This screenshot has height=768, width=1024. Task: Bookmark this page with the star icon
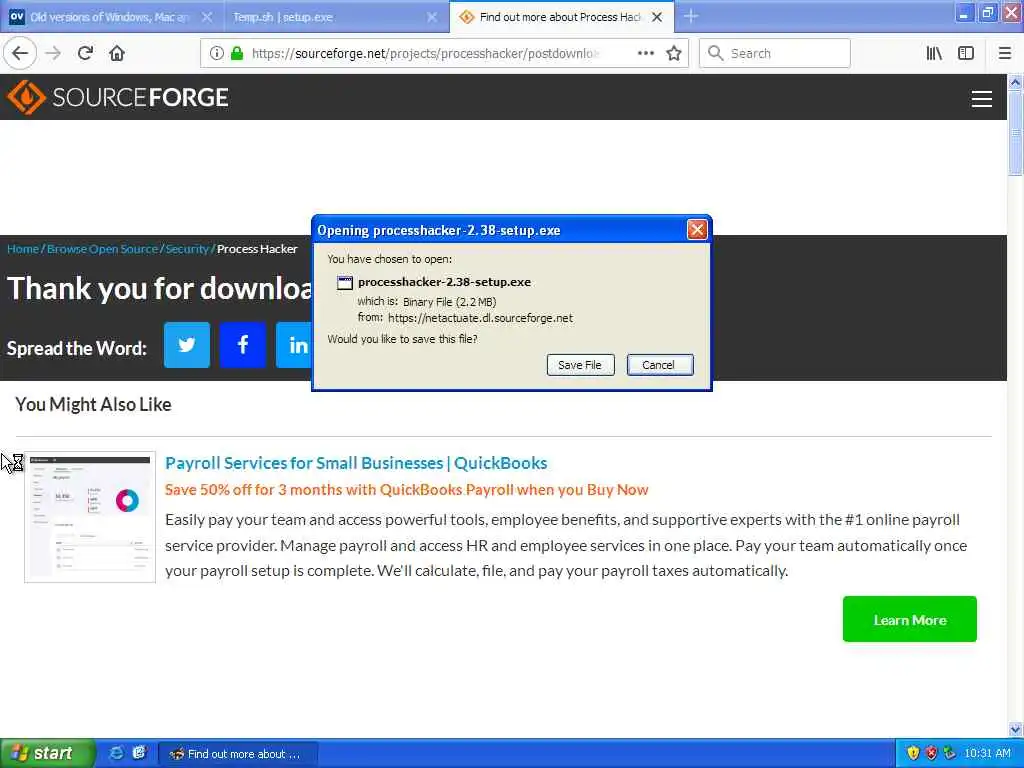point(674,53)
